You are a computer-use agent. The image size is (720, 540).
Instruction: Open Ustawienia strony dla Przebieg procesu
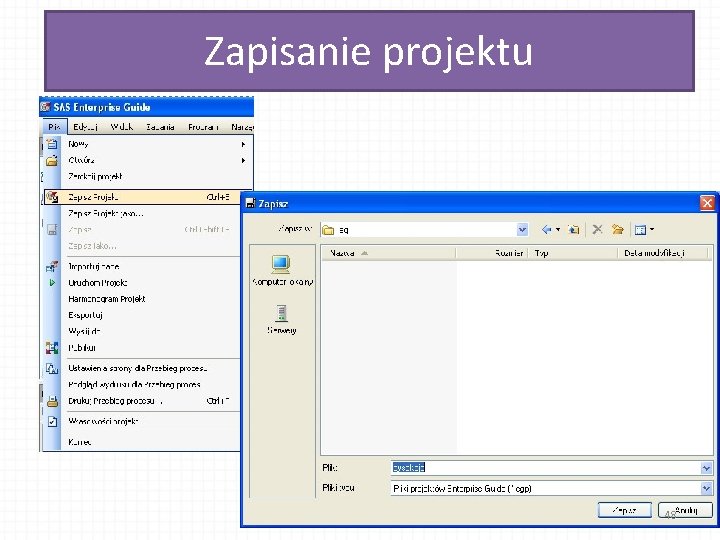click(x=138, y=368)
